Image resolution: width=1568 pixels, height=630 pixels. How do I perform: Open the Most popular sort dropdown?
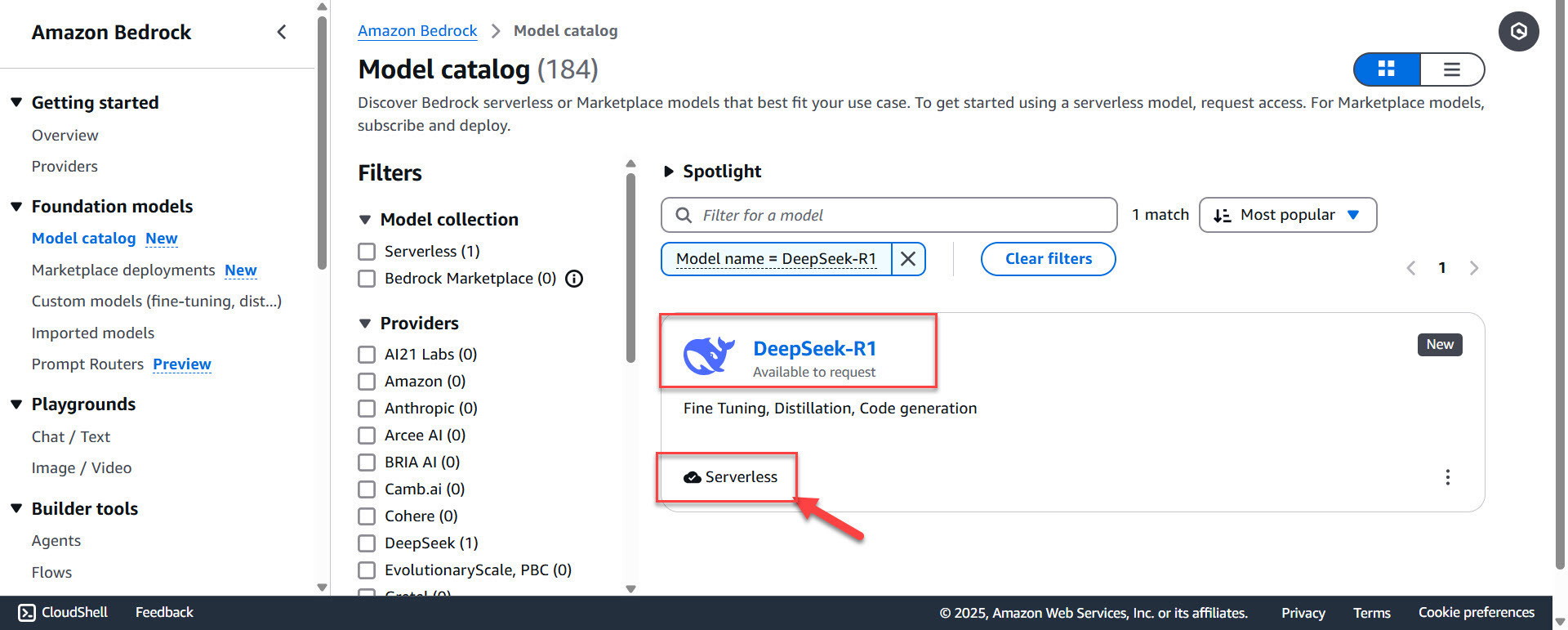coord(1287,215)
